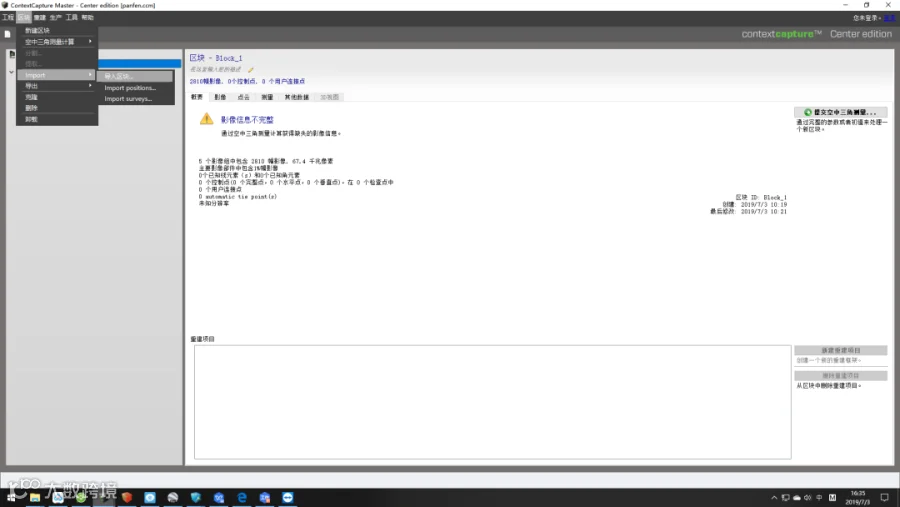Click the delete reconstruction project button
Image resolution: width=900 pixels, height=507 pixels.
(841, 376)
